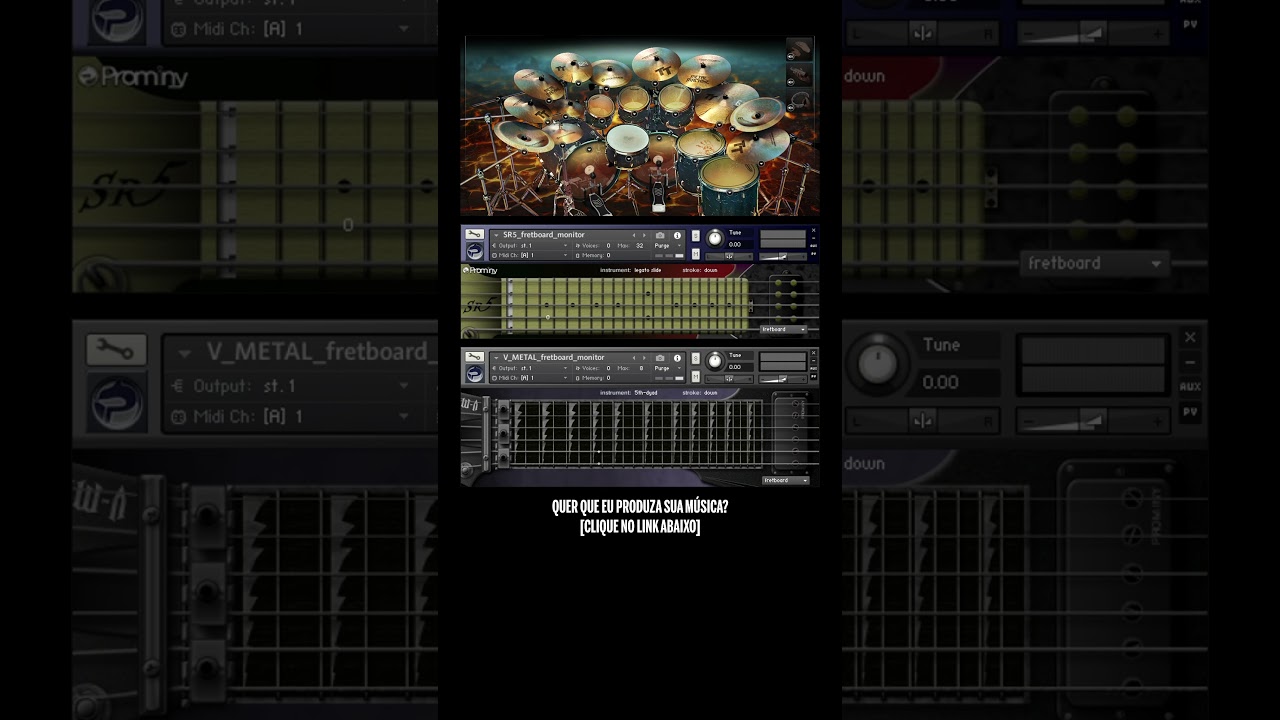Image resolution: width=1280 pixels, height=720 pixels.
Task: Click SR5 'stroke: down' label
Action: [700, 269]
